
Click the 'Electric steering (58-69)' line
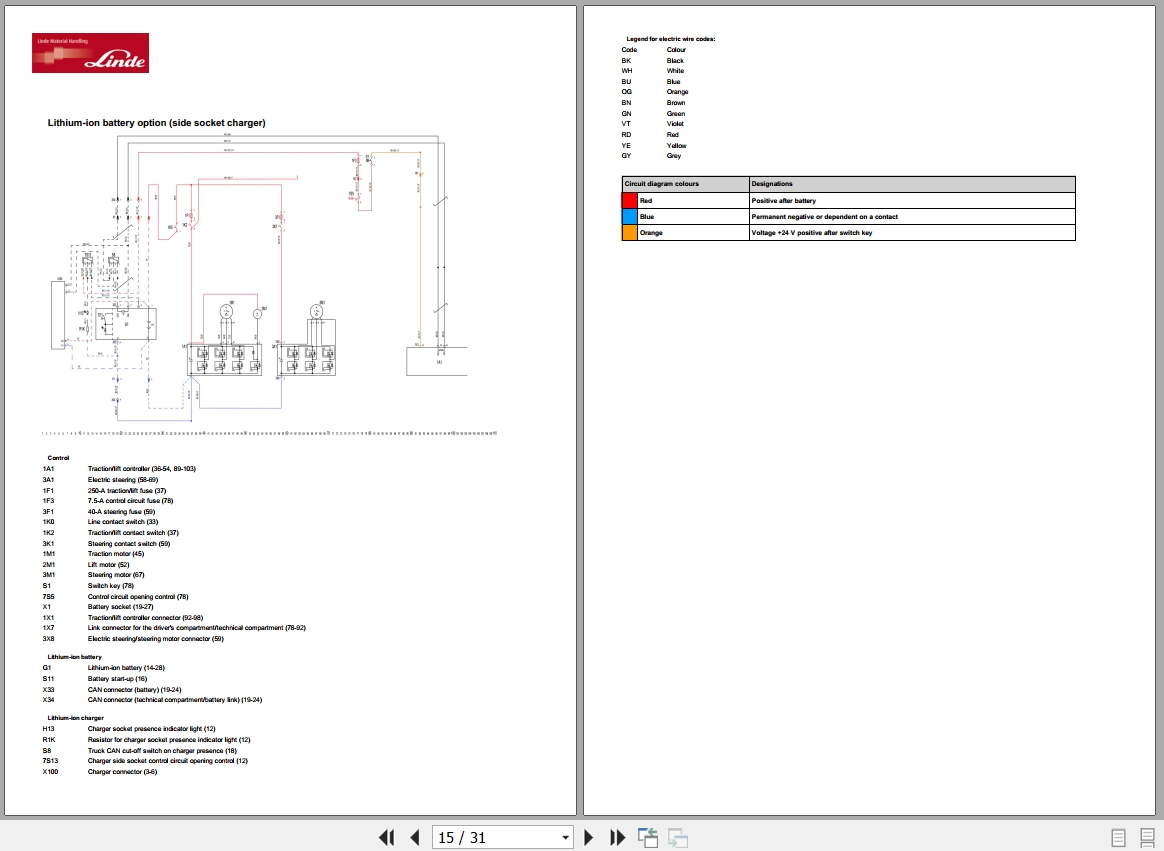coord(123,480)
